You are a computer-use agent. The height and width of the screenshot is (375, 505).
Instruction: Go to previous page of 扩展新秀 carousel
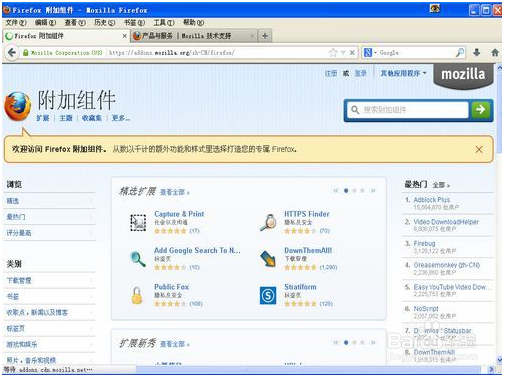pos(336,342)
